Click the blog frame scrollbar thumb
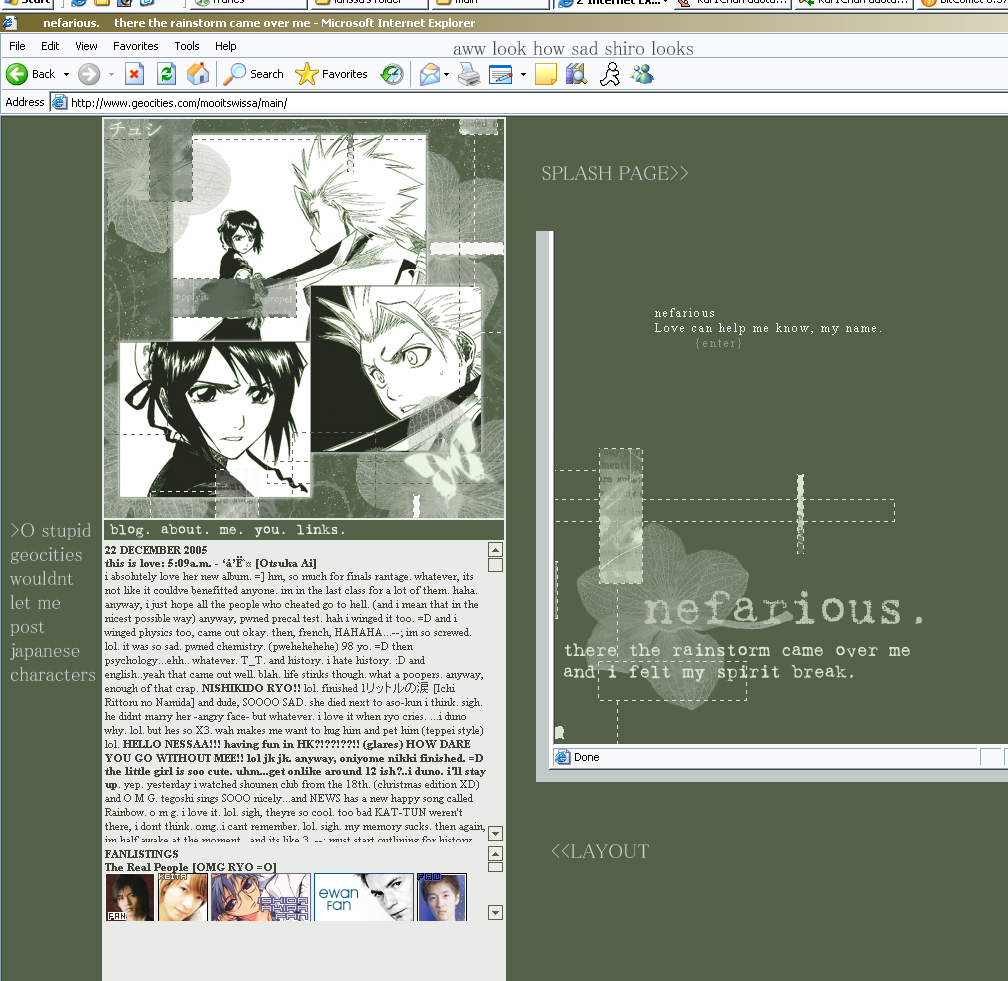1008x981 pixels. pos(495,565)
